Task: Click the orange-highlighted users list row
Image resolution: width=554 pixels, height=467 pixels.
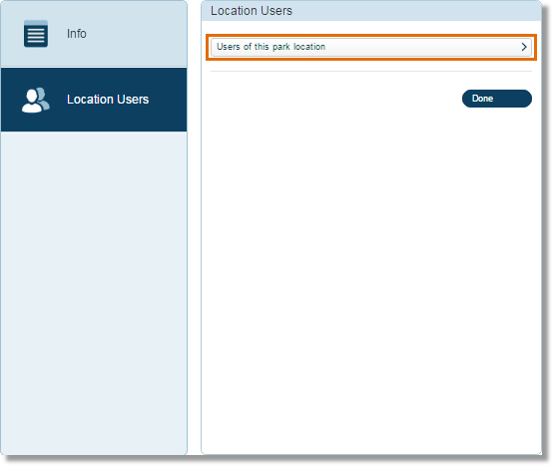Action: tap(371, 47)
